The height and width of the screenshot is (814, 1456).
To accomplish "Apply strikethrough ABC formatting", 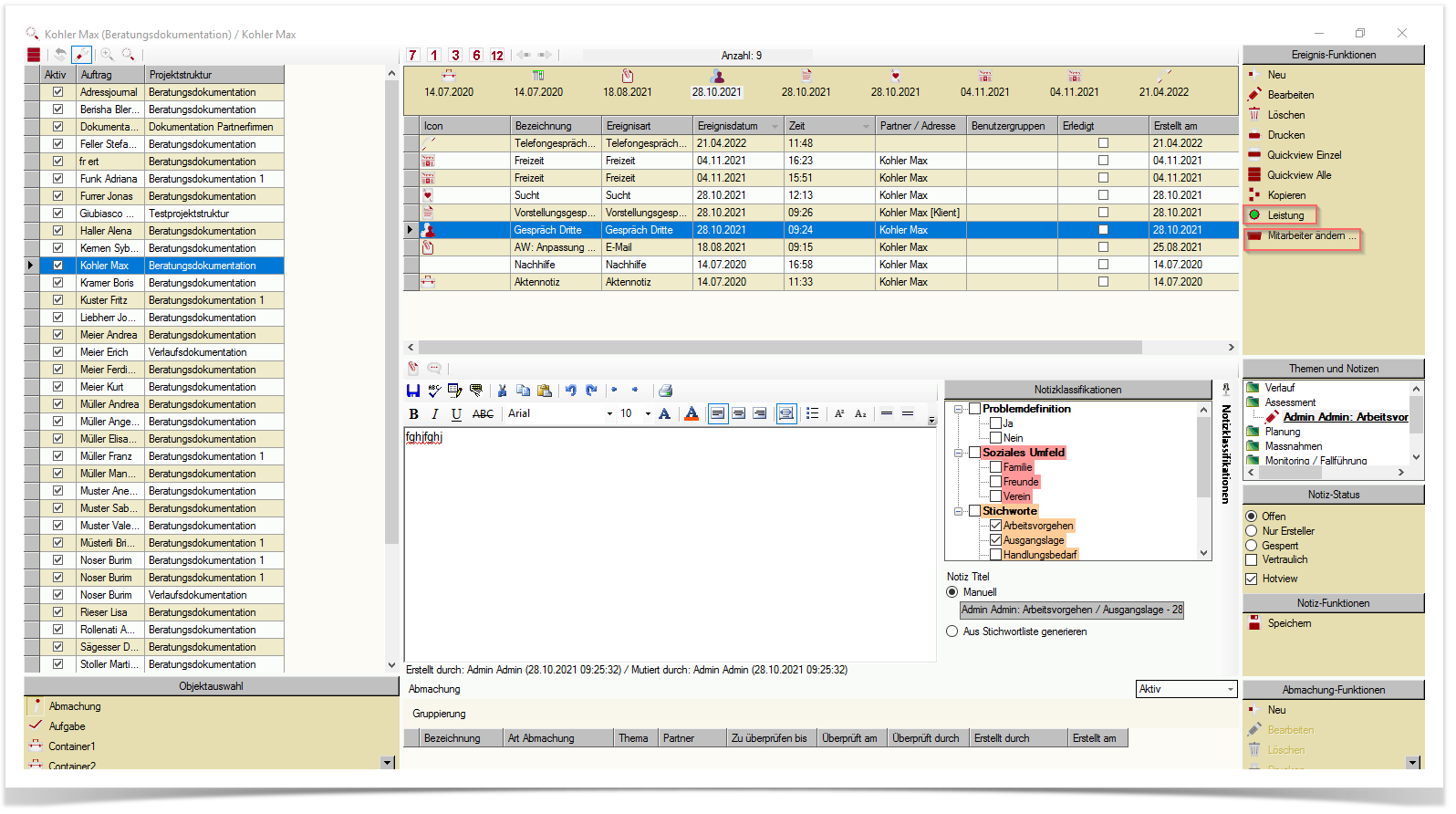I will coord(484,414).
